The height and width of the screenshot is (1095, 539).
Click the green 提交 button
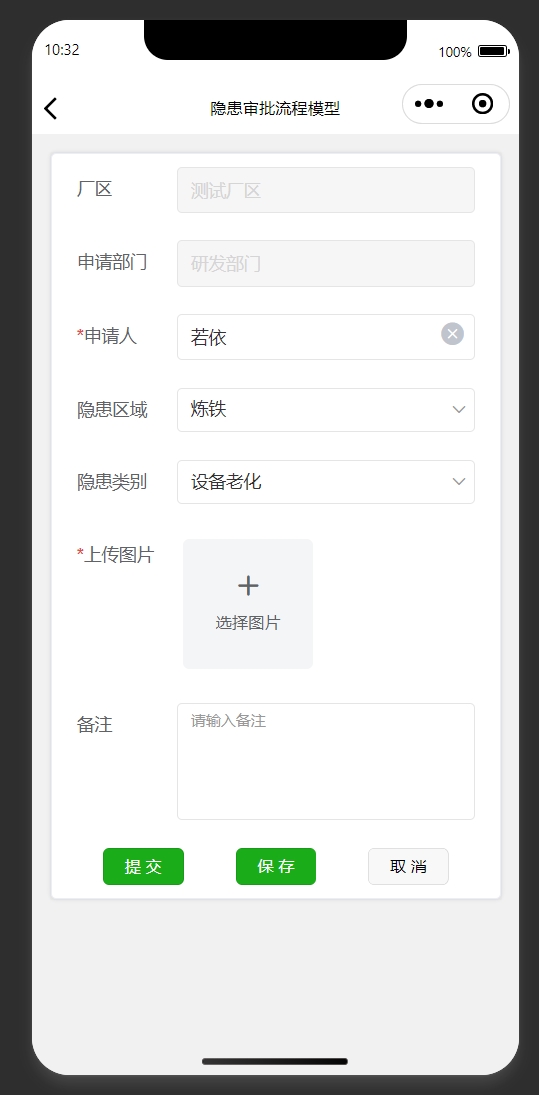tap(143, 867)
